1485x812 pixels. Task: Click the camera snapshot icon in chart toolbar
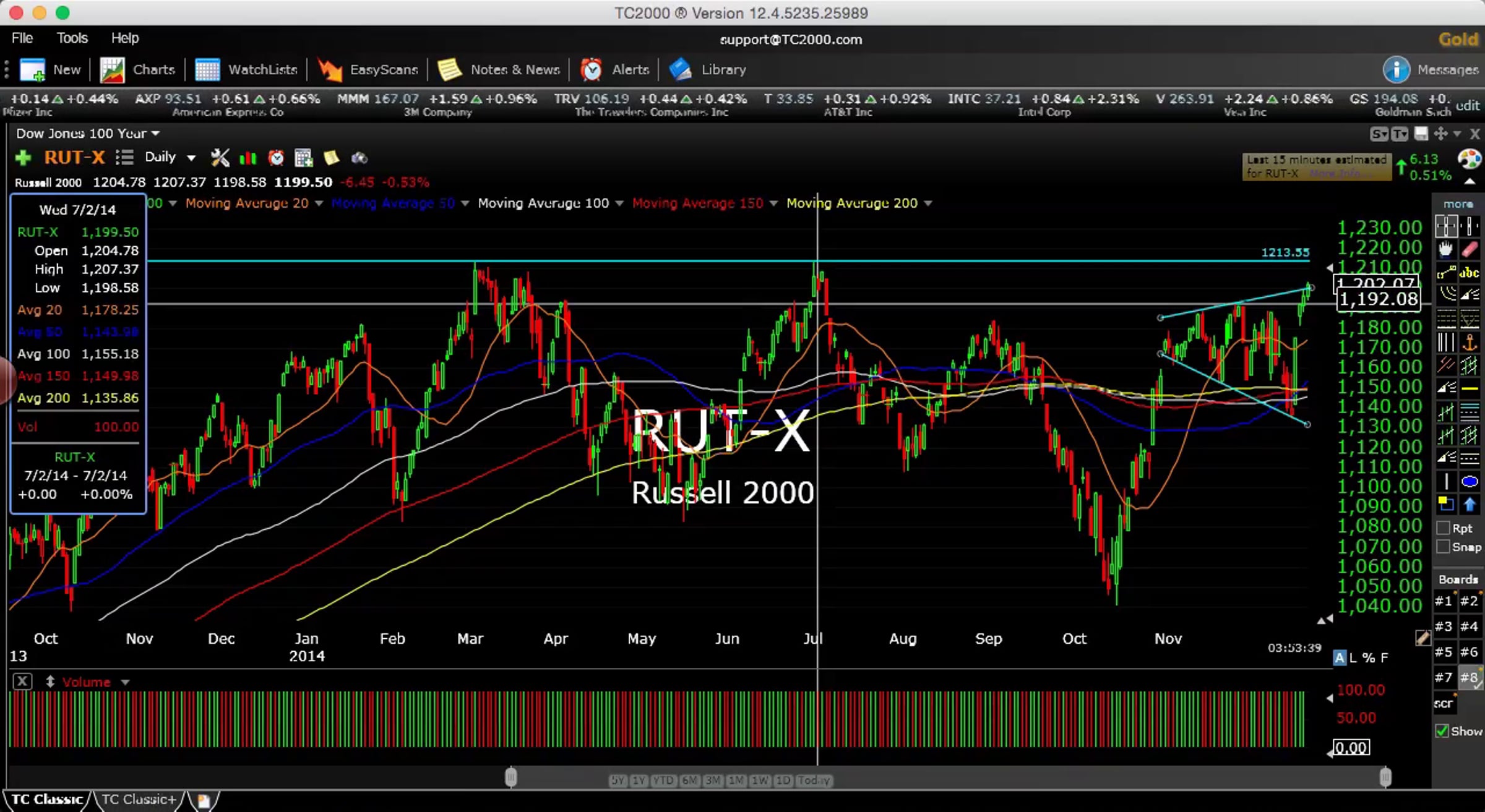pos(359,158)
